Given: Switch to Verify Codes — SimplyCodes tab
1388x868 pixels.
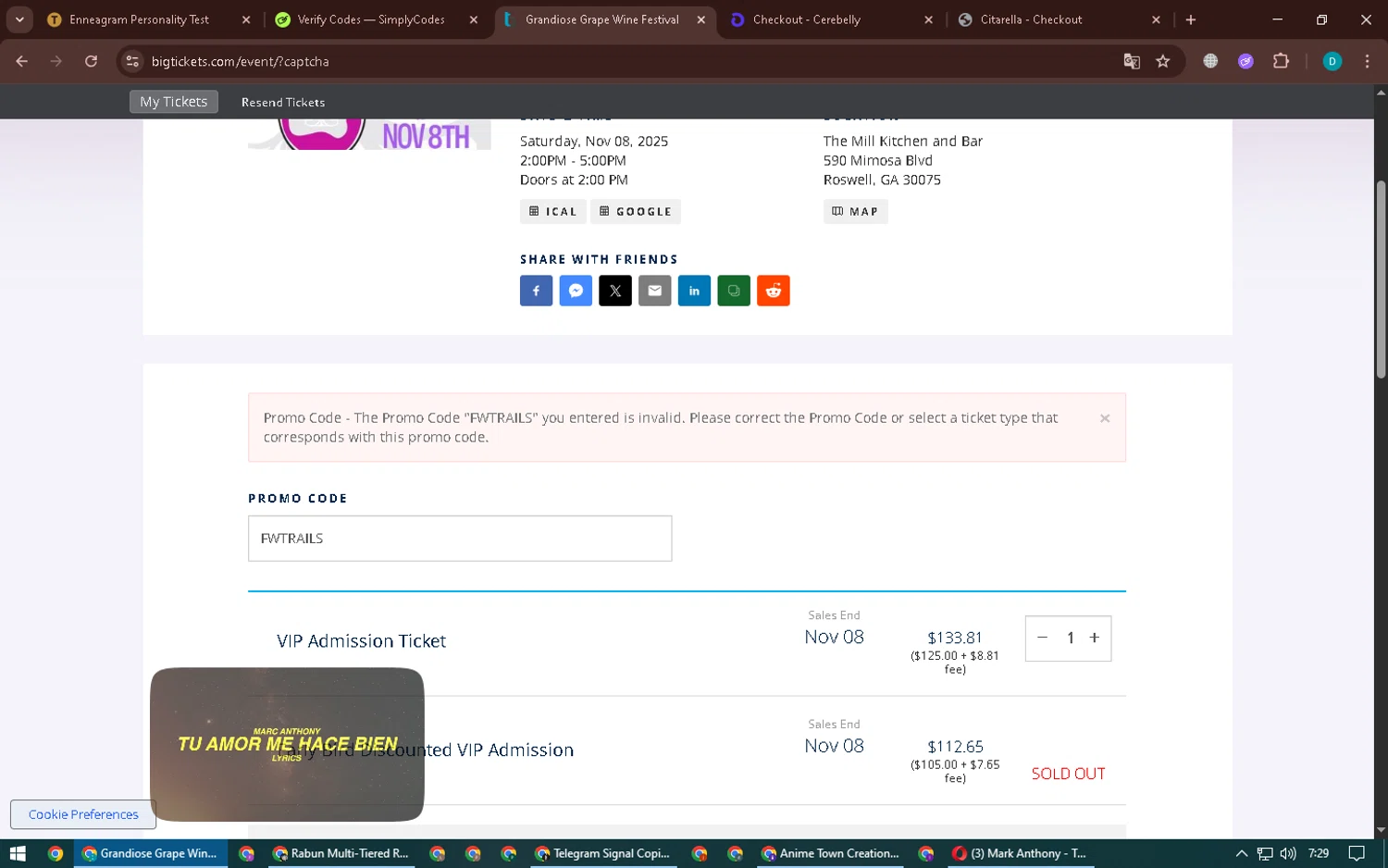Looking at the screenshot, I should click(x=371, y=19).
